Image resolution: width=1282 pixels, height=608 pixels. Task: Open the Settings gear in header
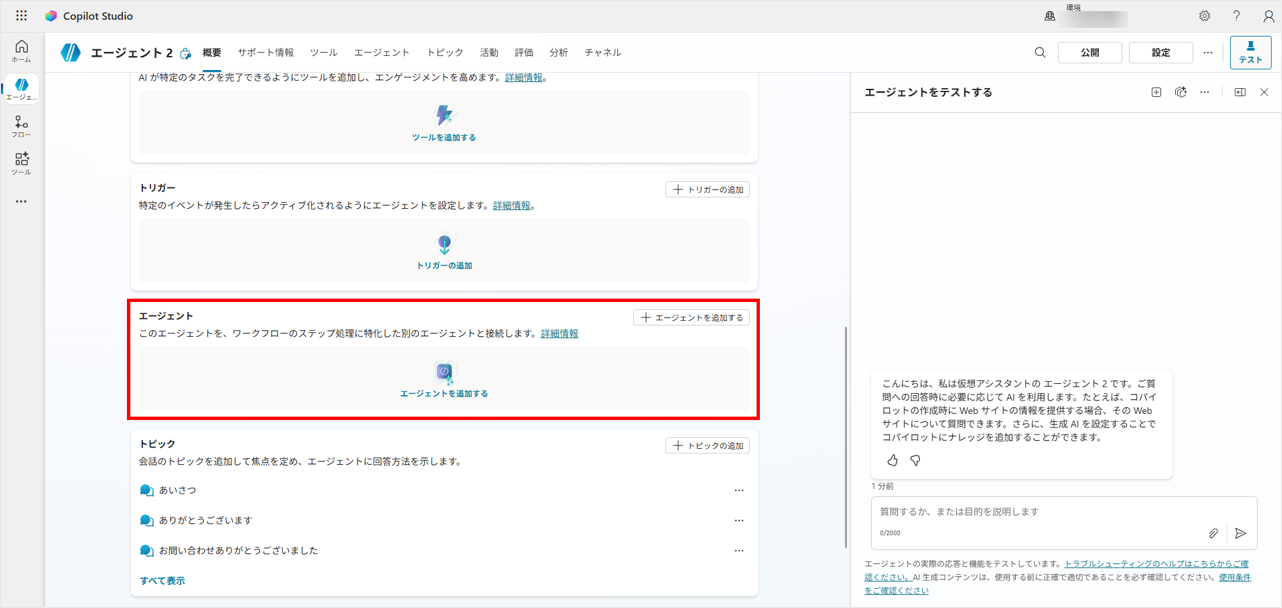pyautogui.click(x=1204, y=16)
